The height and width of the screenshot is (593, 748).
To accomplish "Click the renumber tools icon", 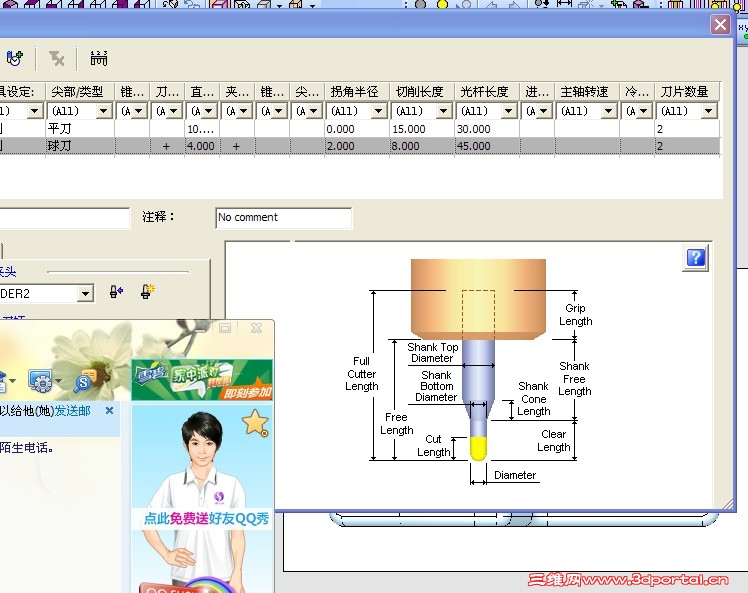I will (99, 58).
